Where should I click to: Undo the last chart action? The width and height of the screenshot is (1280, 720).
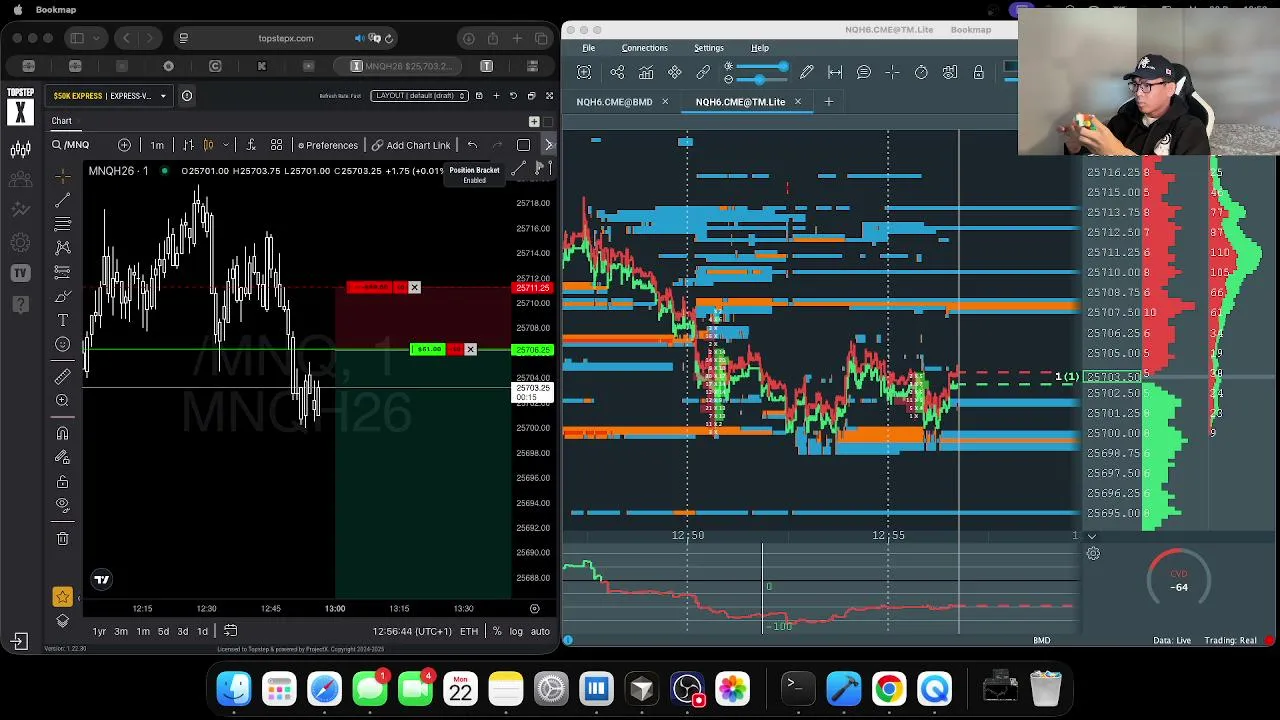pos(472,145)
